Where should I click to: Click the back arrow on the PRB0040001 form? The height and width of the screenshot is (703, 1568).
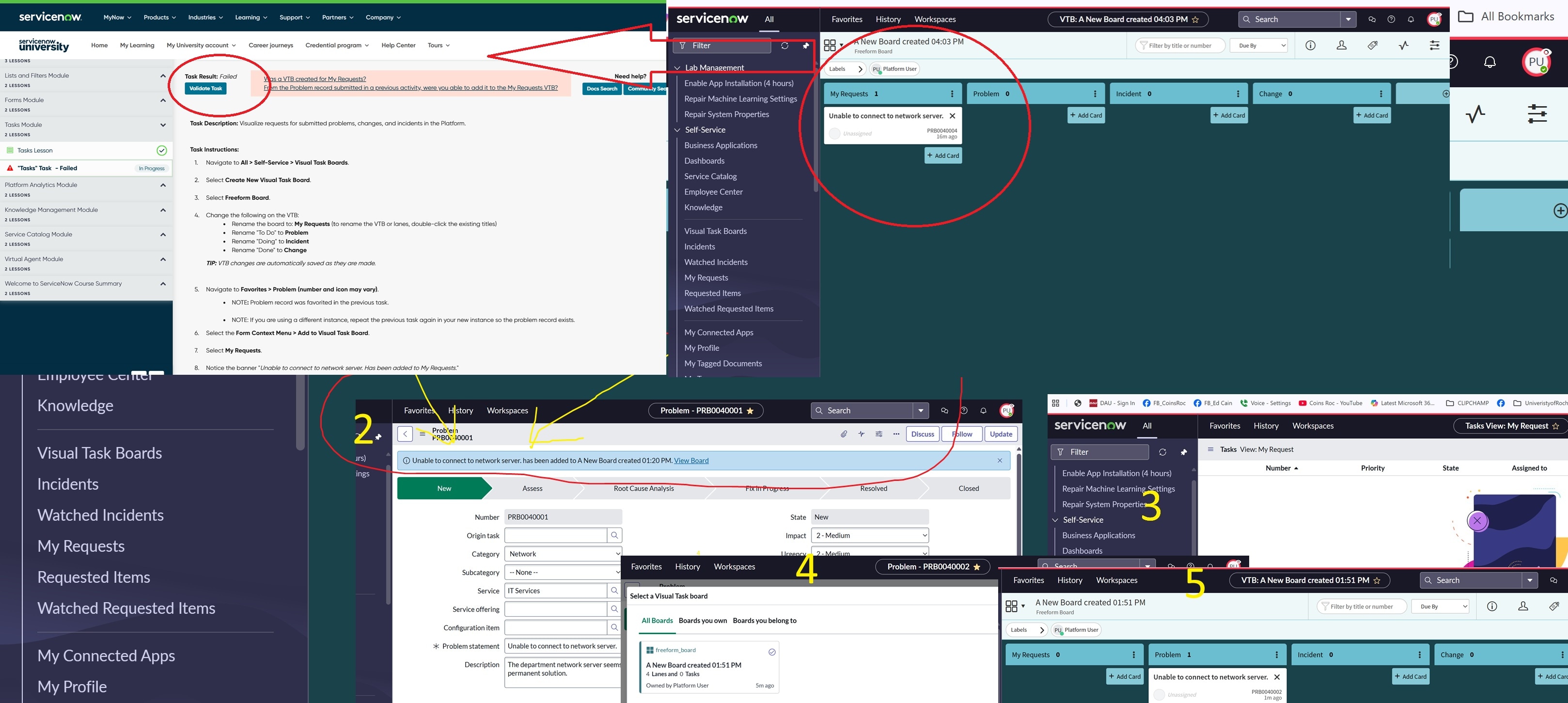(x=406, y=434)
